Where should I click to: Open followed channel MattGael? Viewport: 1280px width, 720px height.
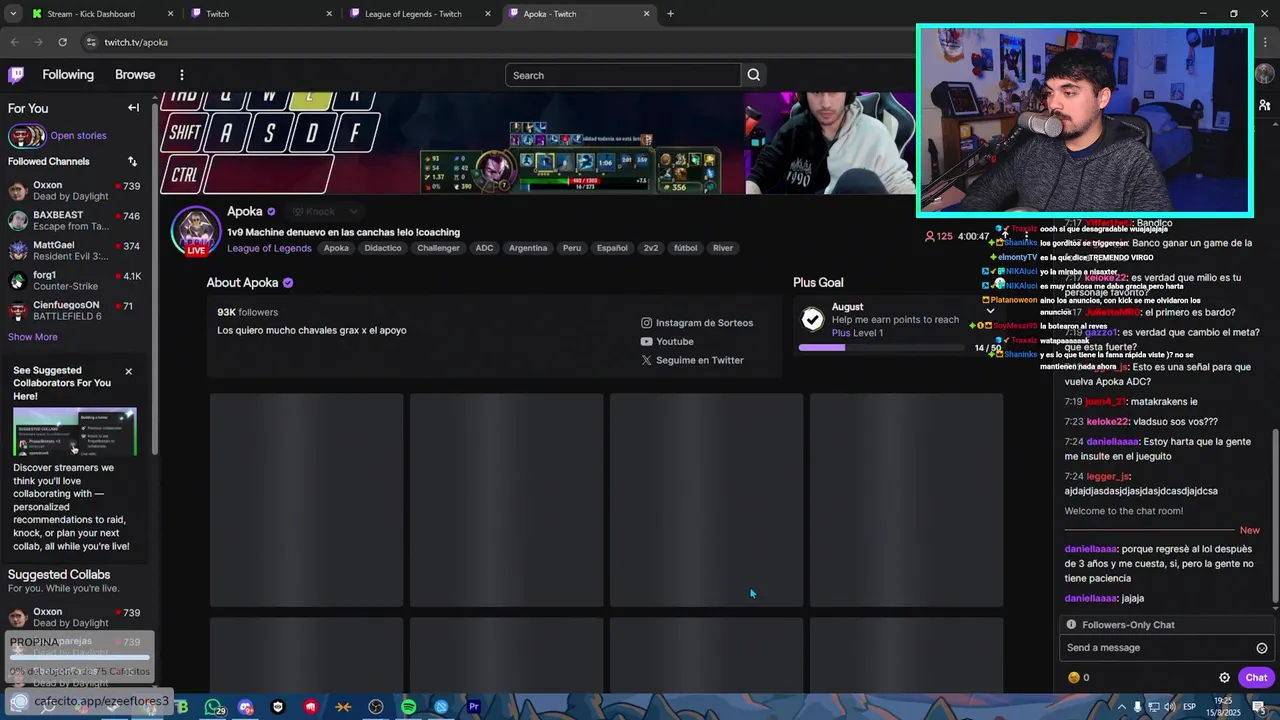click(x=75, y=251)
